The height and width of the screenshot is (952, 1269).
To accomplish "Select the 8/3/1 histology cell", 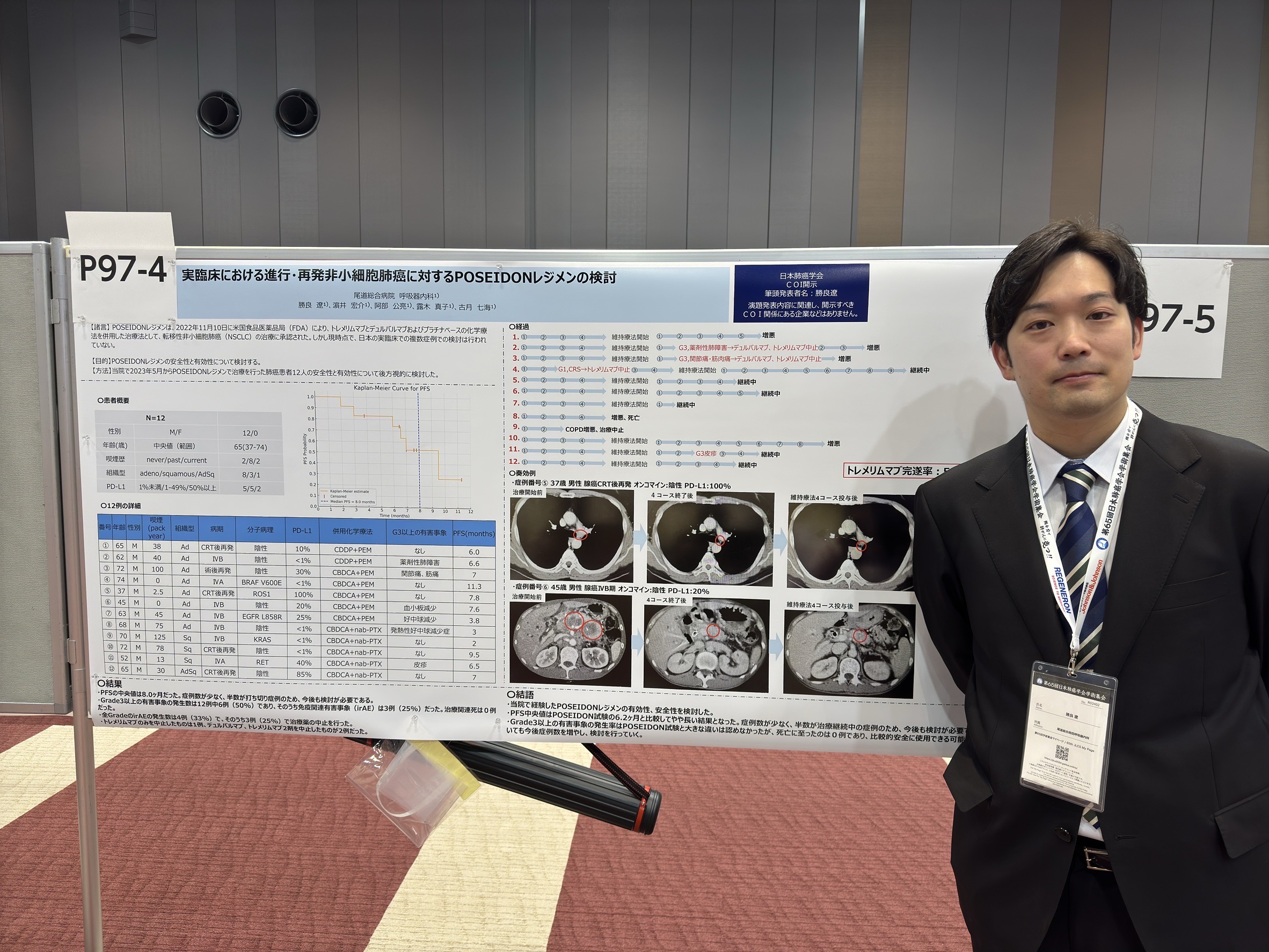I will [x=250, y=474].
